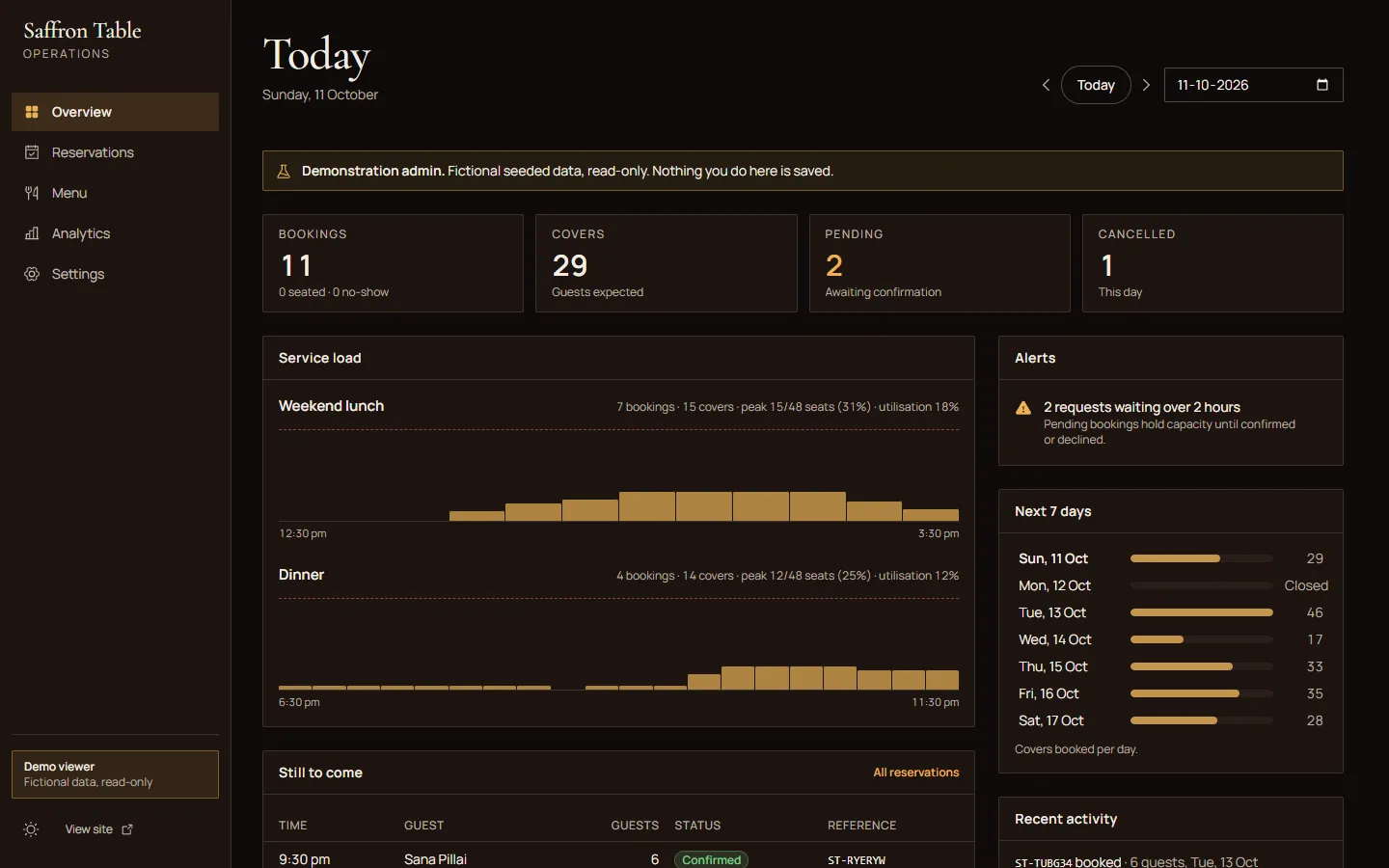Click the Overview grid icon in sidebar
The height and width of the screenshot is (868, 1389).
[32, 112]
